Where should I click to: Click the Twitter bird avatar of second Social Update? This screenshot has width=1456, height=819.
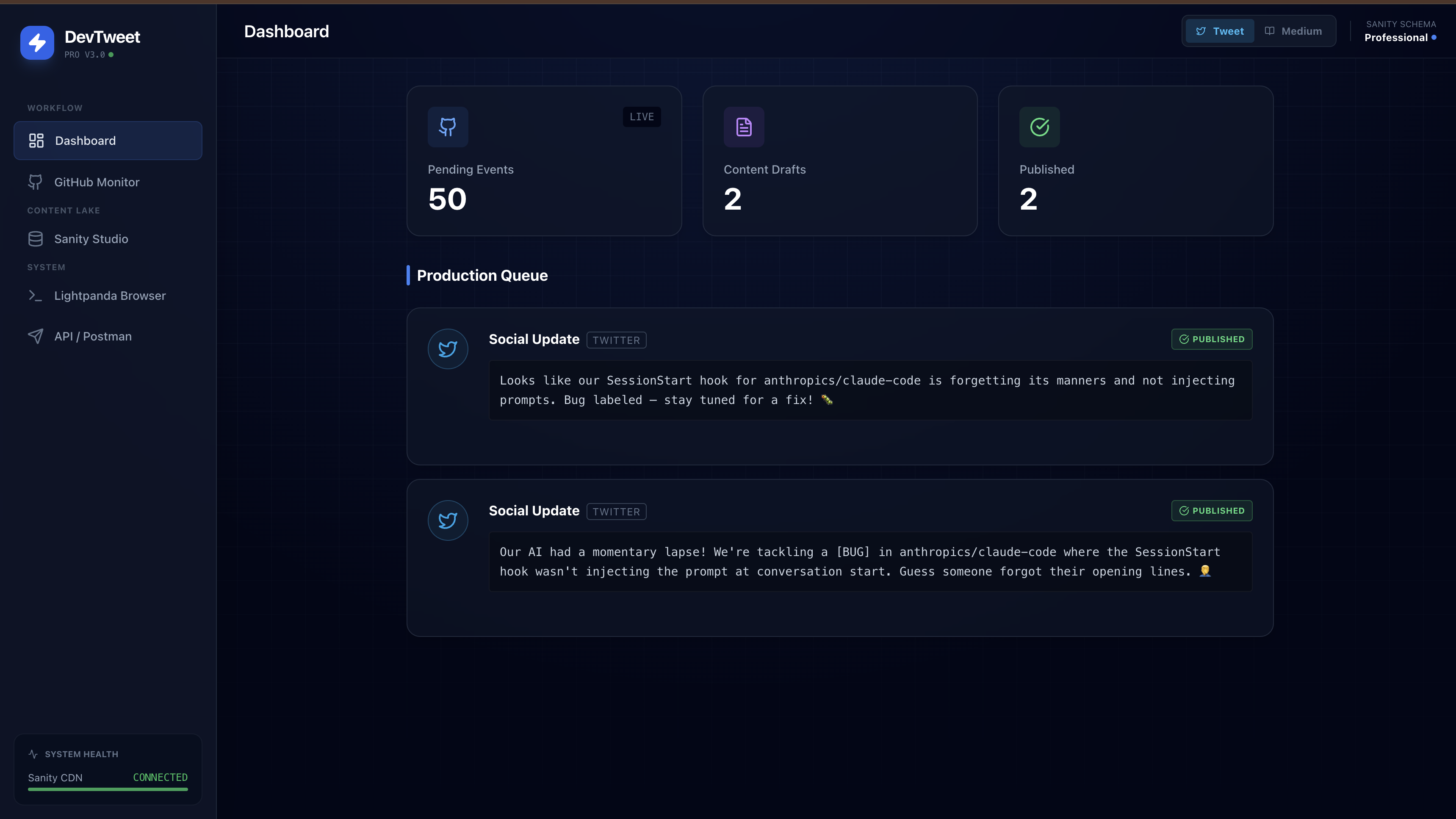coord(448,520)
